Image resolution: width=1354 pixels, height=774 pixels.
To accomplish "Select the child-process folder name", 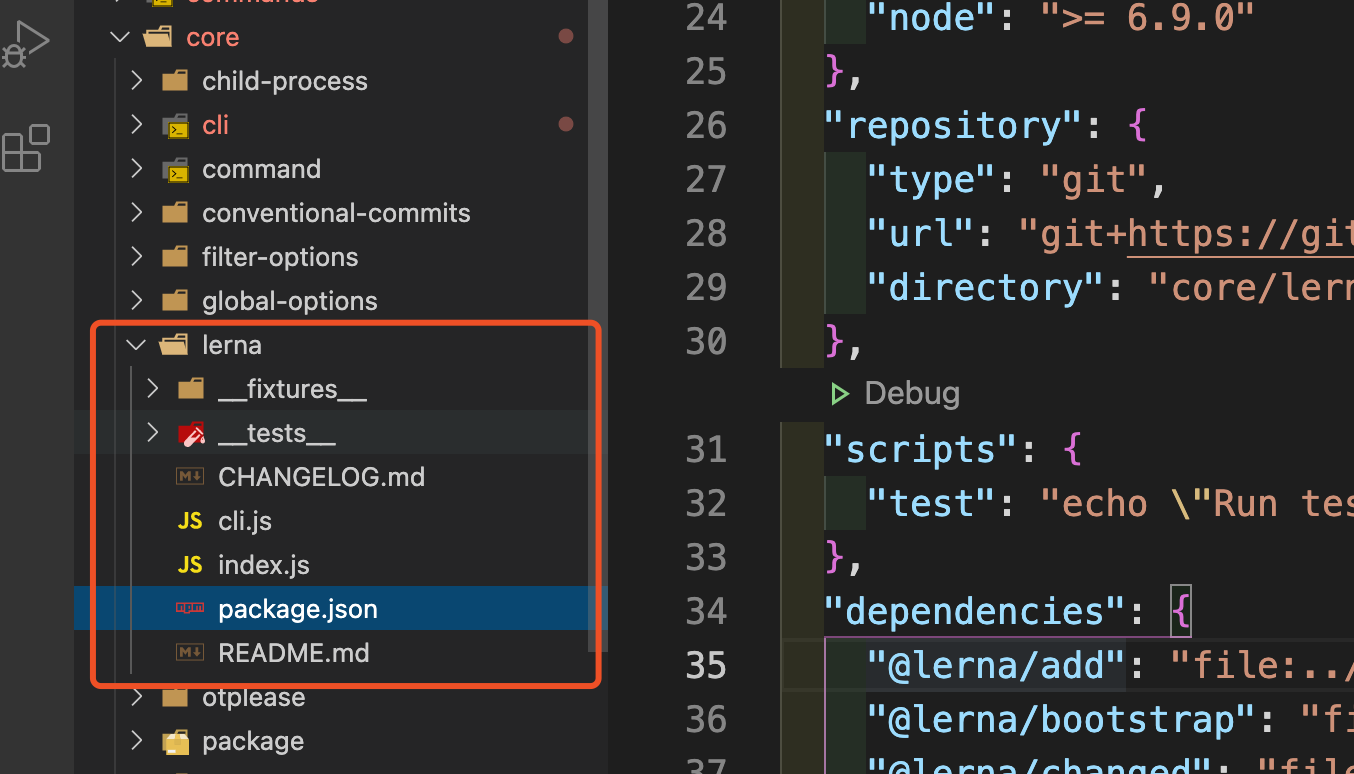I will pyautogui.click(x=285, y=81).
